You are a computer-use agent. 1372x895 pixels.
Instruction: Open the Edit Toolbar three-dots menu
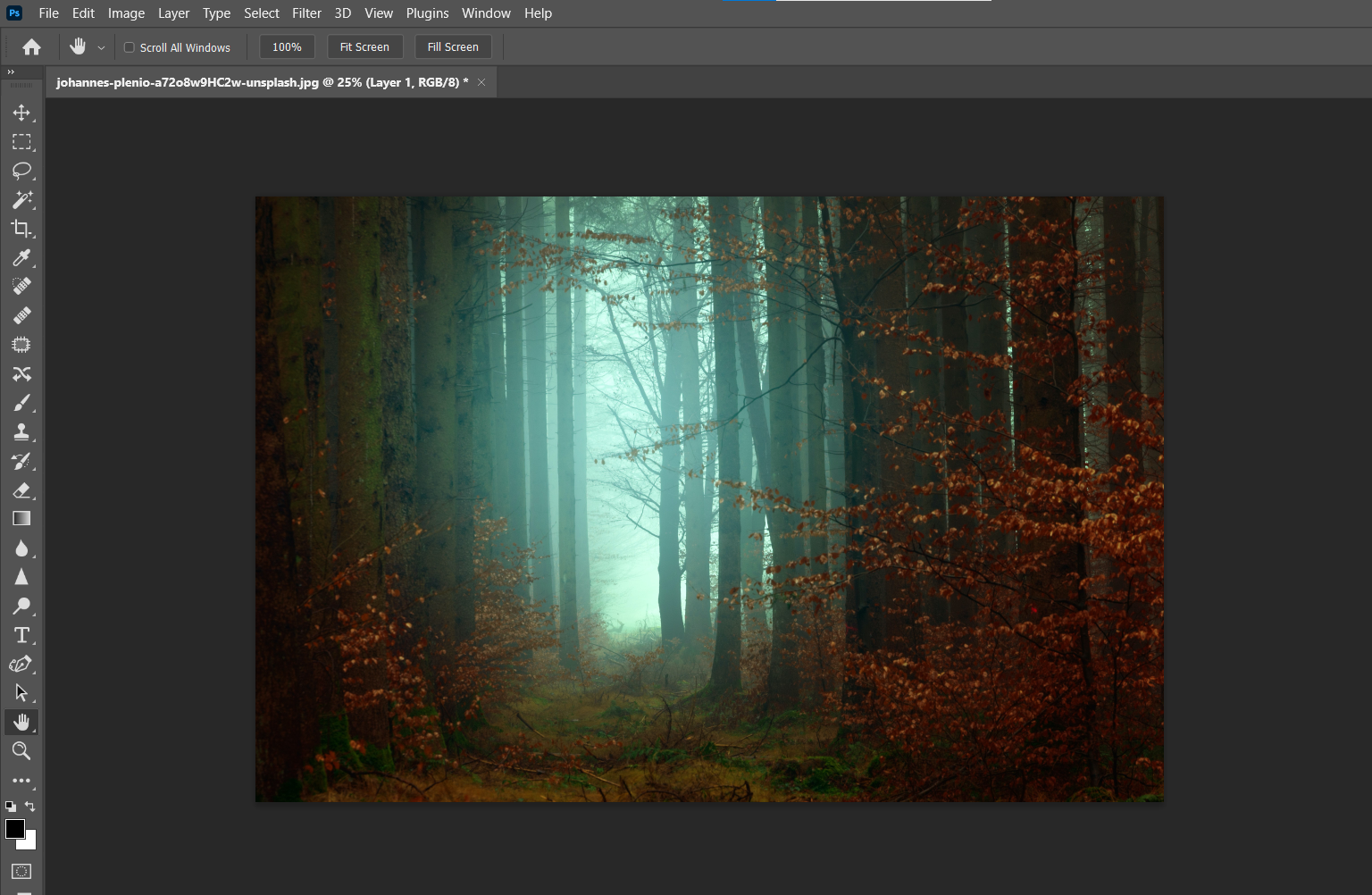[21, 781]
